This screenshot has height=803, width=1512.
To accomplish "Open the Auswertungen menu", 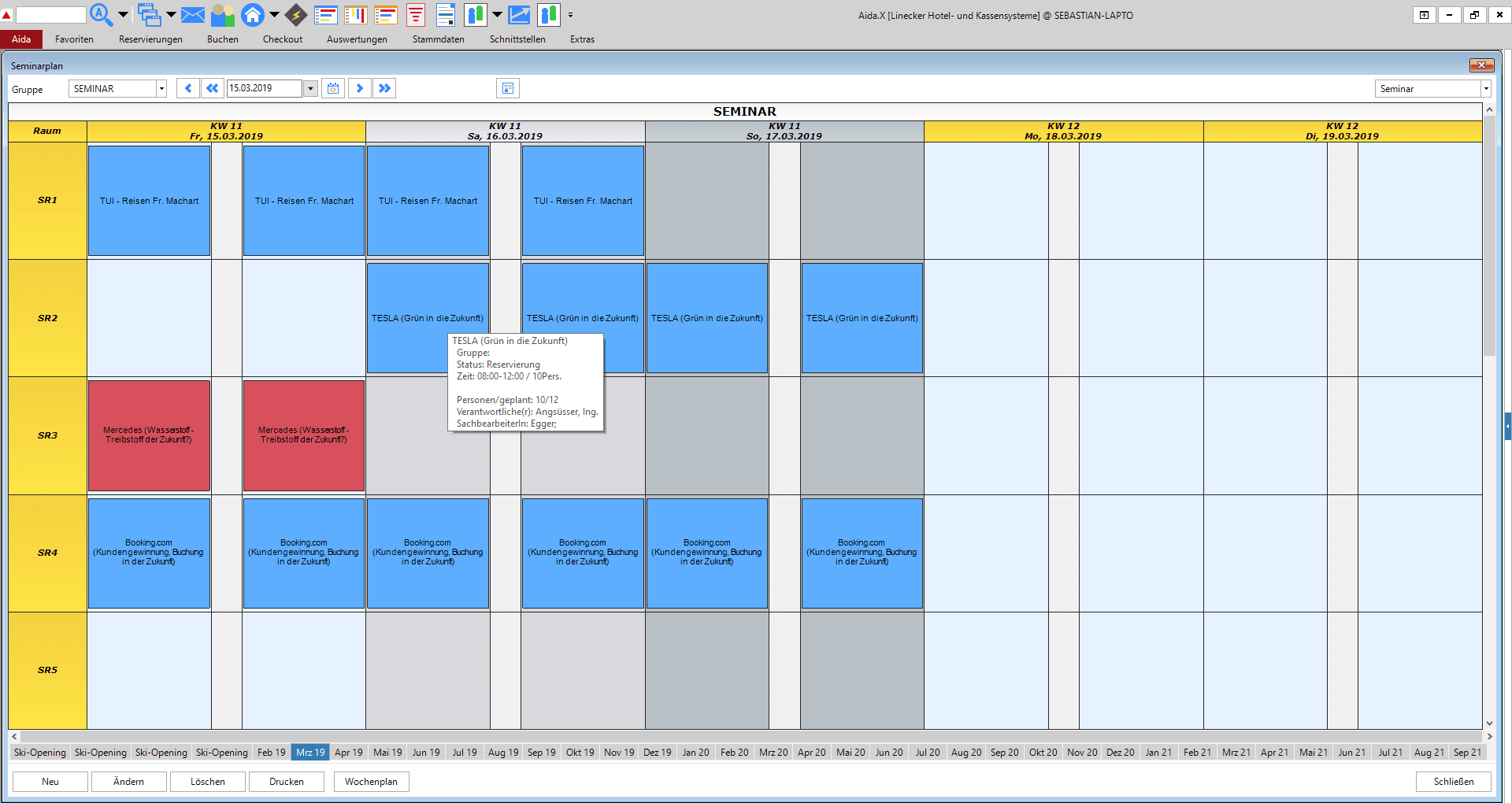I will pyautogui.click(x=357, y=39).
